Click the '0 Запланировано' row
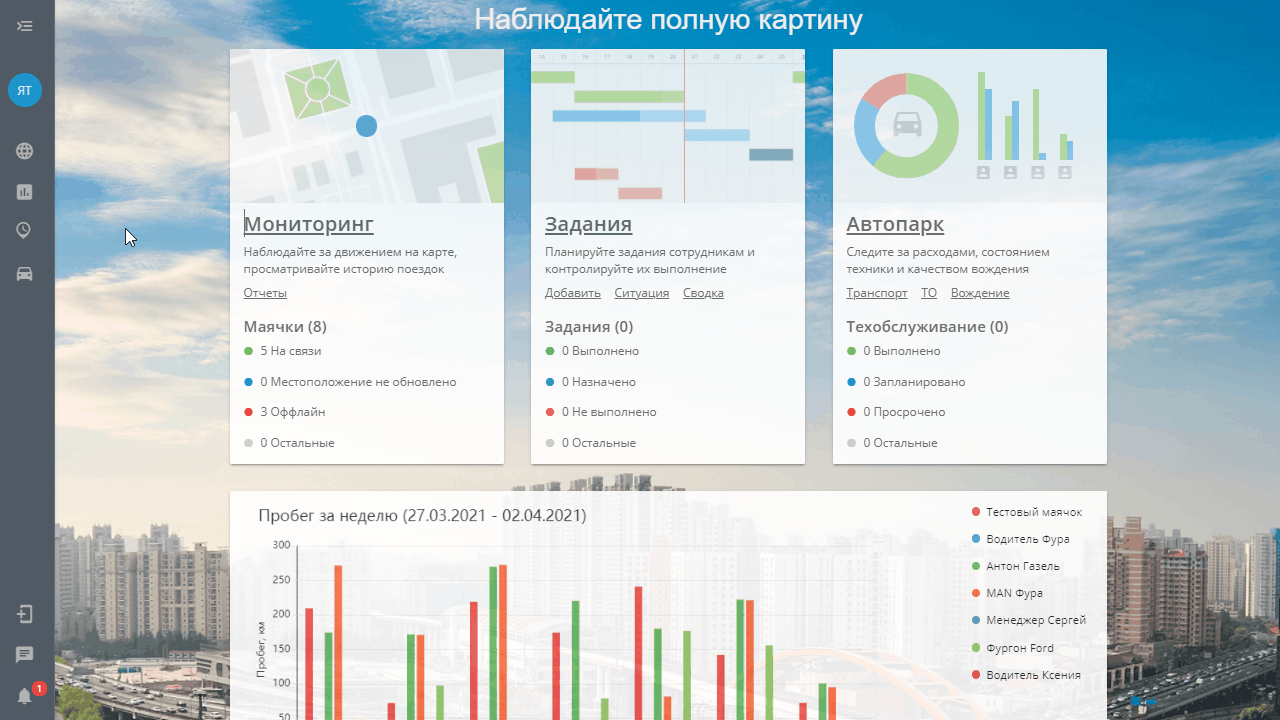The image size is (1280, 720). tap(906, 382)
